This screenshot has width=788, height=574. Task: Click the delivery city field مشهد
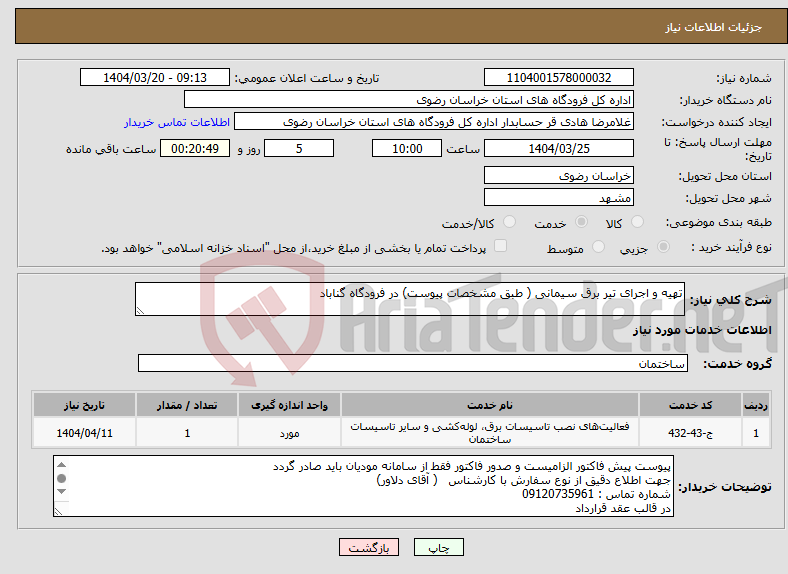[x=558, y=198]
